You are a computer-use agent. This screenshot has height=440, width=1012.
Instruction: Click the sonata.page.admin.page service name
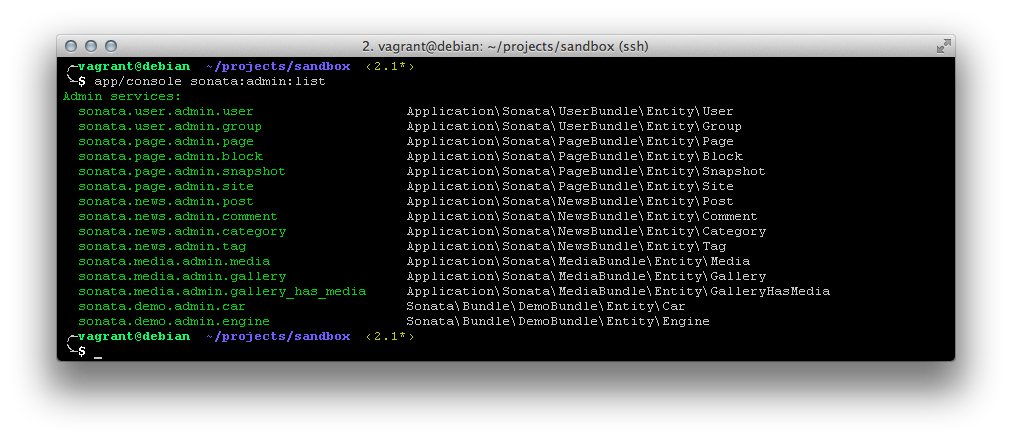pyautogui.click(x=166, y=141)
